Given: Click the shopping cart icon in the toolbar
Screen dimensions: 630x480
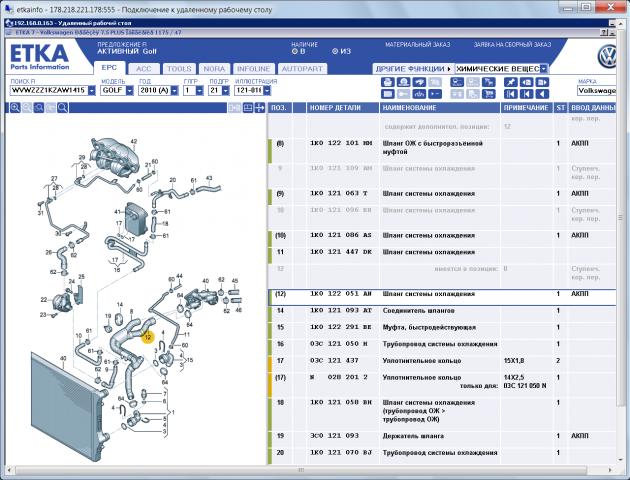Looking at the screenshot, I should (489, 94).
